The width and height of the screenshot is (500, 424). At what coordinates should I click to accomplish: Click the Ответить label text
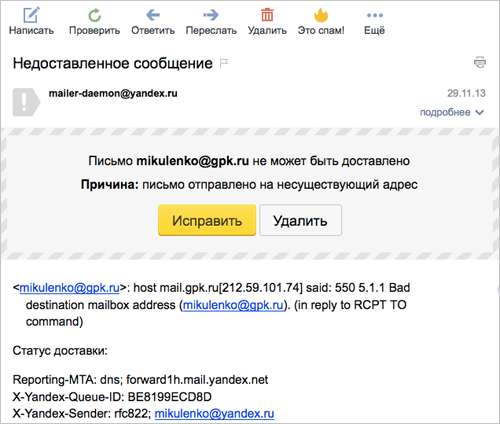coord(153,30)
